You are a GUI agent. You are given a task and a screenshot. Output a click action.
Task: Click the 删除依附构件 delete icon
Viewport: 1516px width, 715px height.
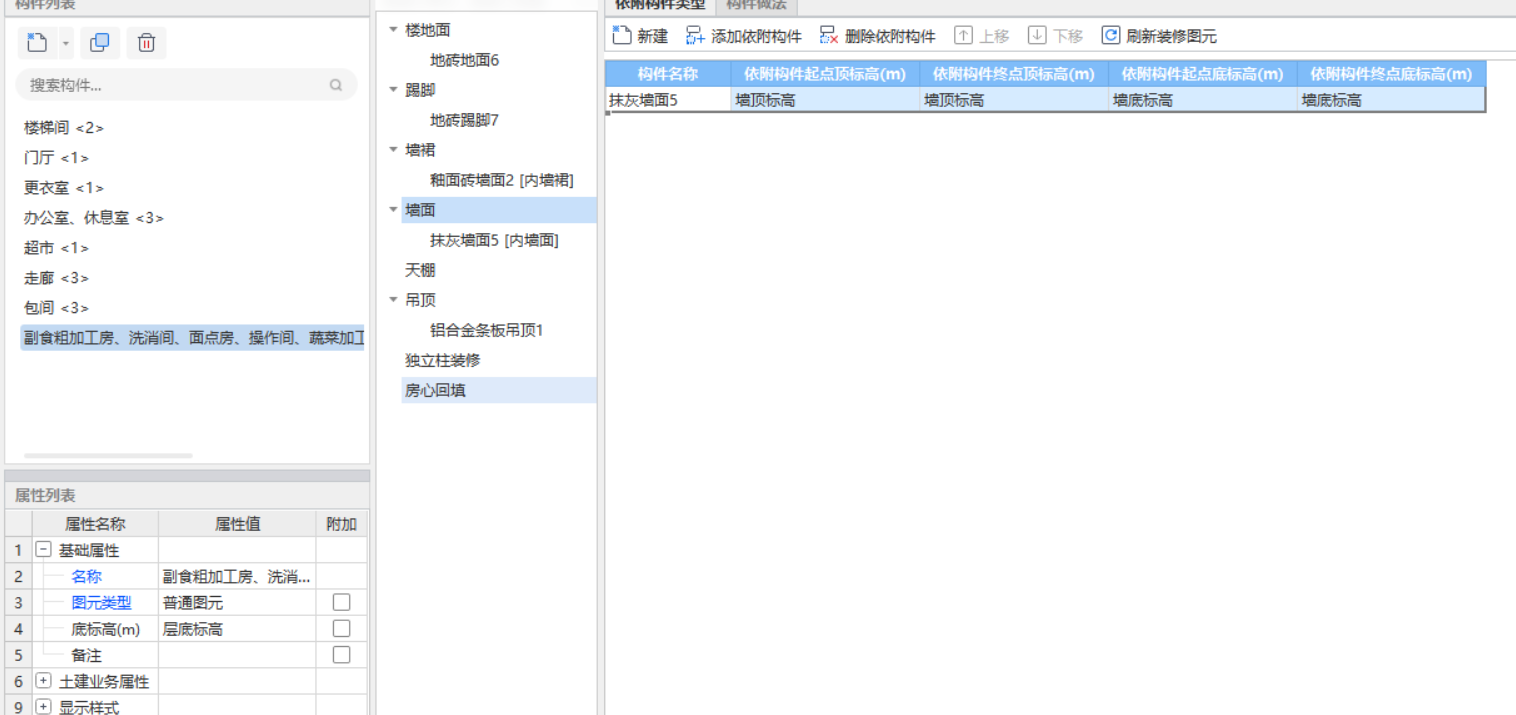point(827,34)
